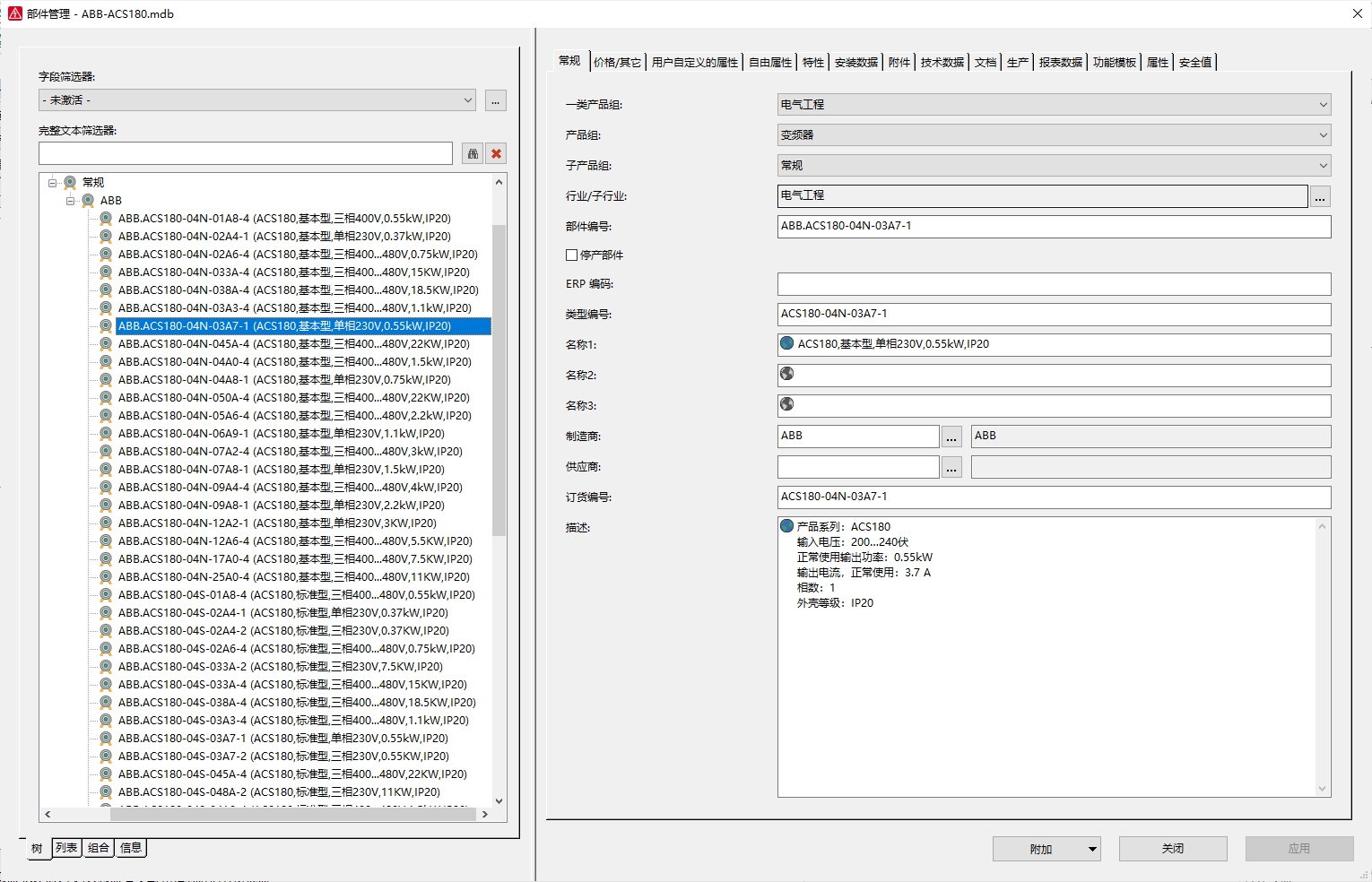1372x882 pixels.
Task: Click the part icon of ABB.ACS180-04N-02A4-1
Action: 106,236
